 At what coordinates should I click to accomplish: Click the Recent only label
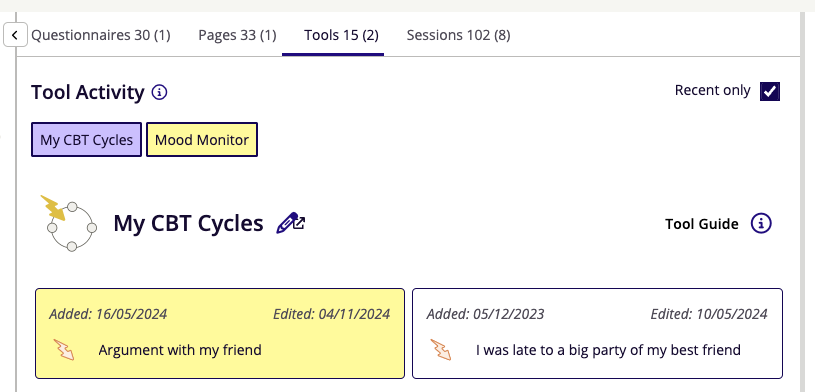pyautogui.click(x=713, y=90)
